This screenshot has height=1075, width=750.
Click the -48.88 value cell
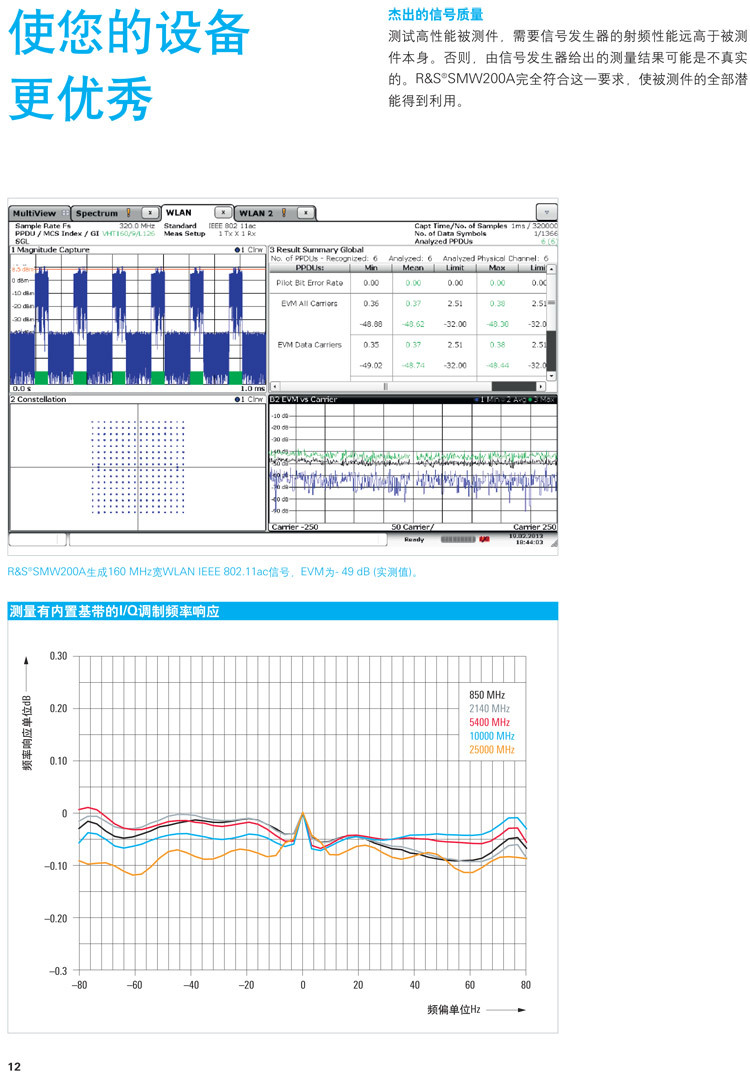coord(371,324)
